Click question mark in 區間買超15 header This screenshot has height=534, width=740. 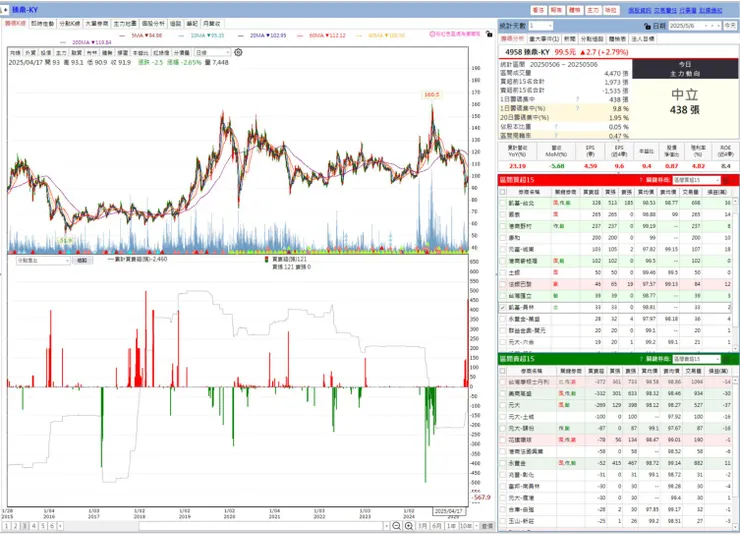tap(641, 180)
